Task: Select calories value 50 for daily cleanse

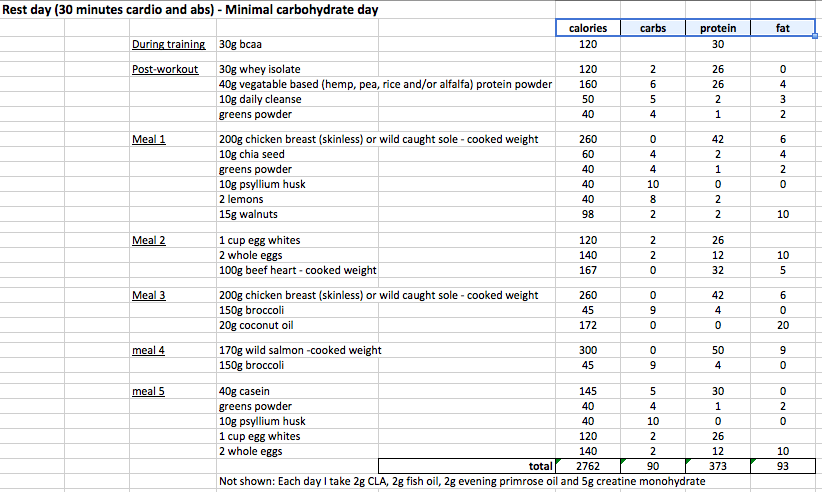Action: 588,99
